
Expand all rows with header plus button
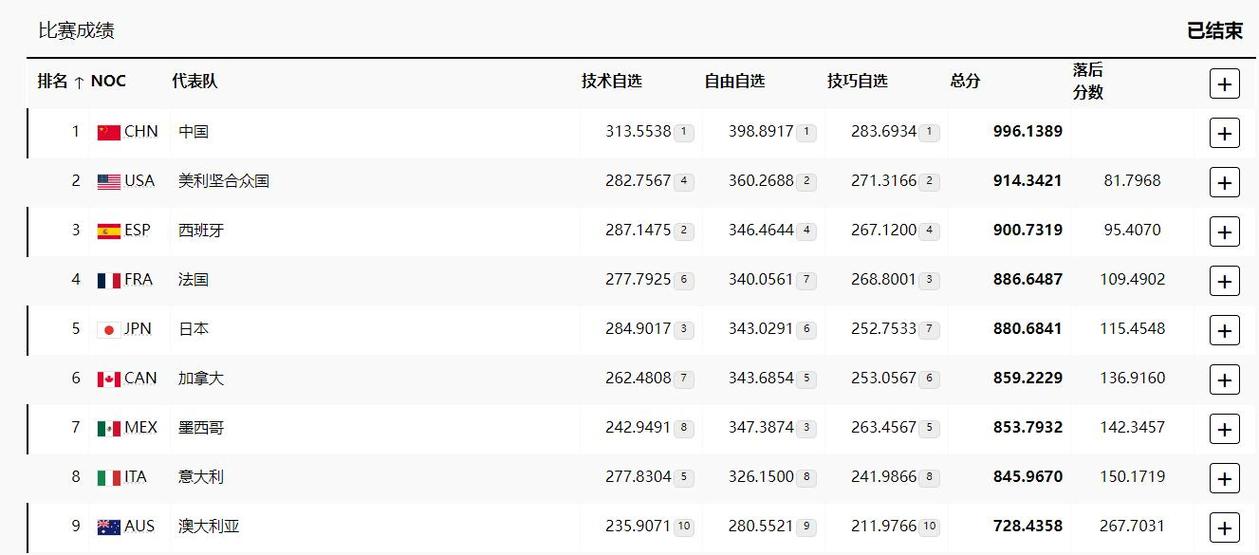tap(1224, 84)
